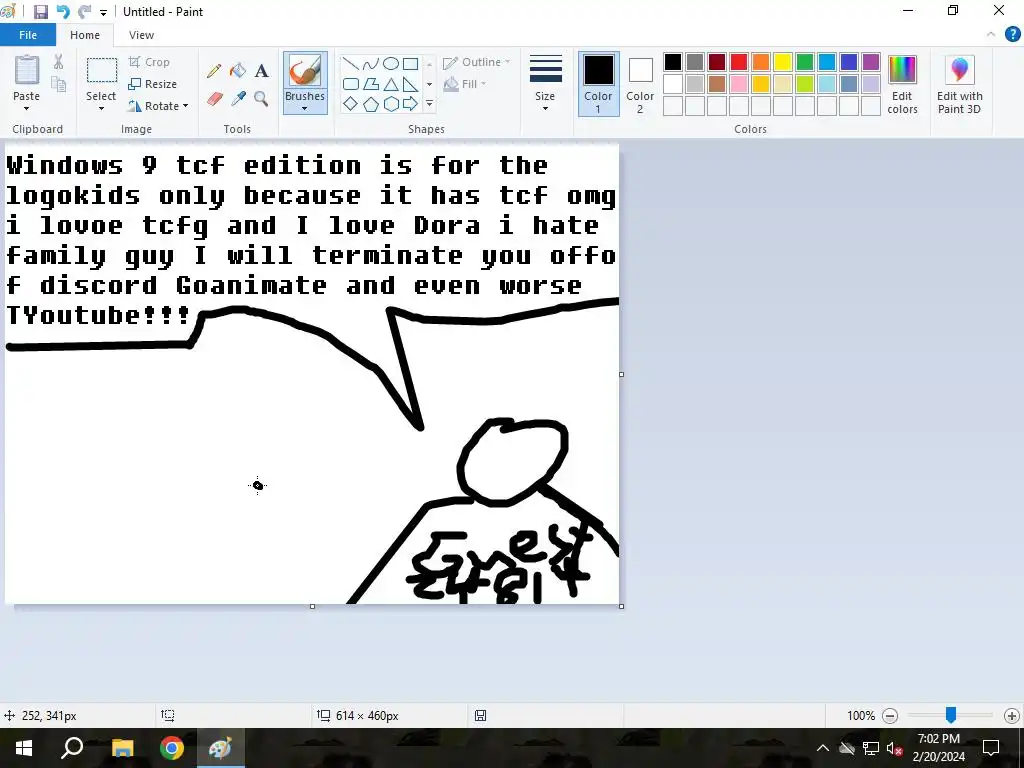Switch to the View tab
Viewport: 1024px width, 768px height.
(141, 35)
